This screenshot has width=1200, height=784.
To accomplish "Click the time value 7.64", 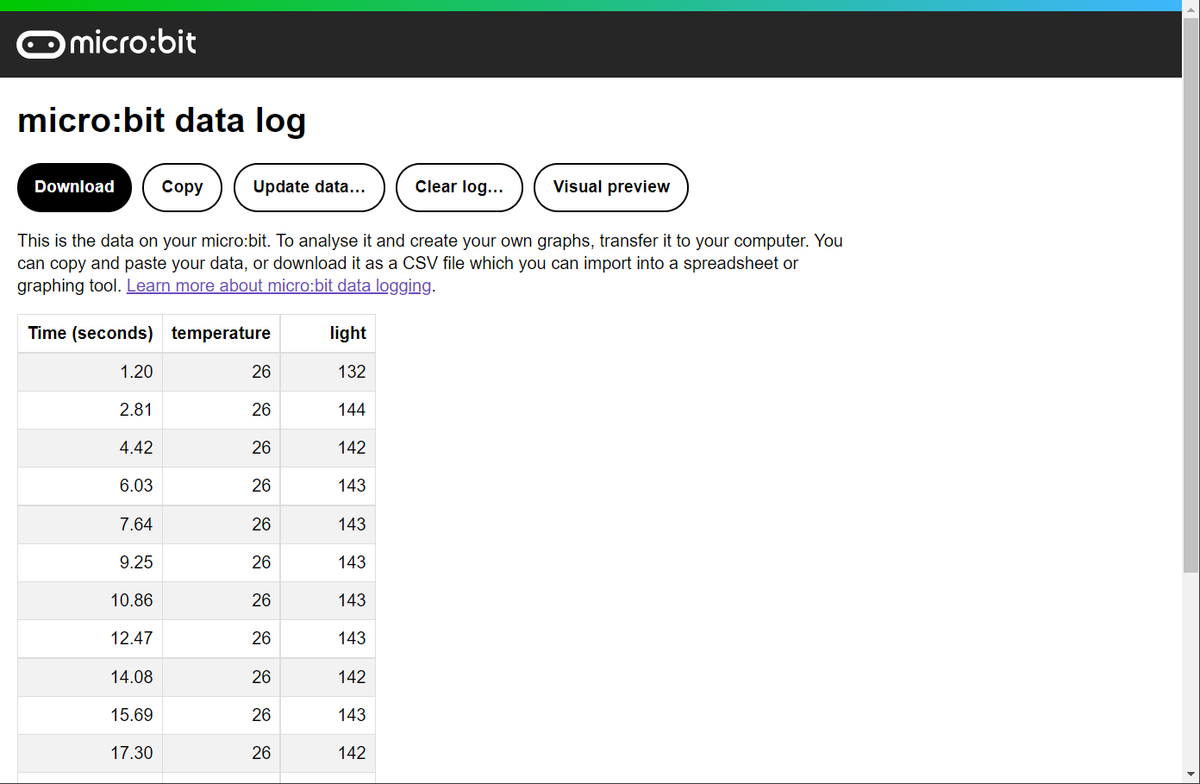I will pyautogui.click(x=136, y=524).
